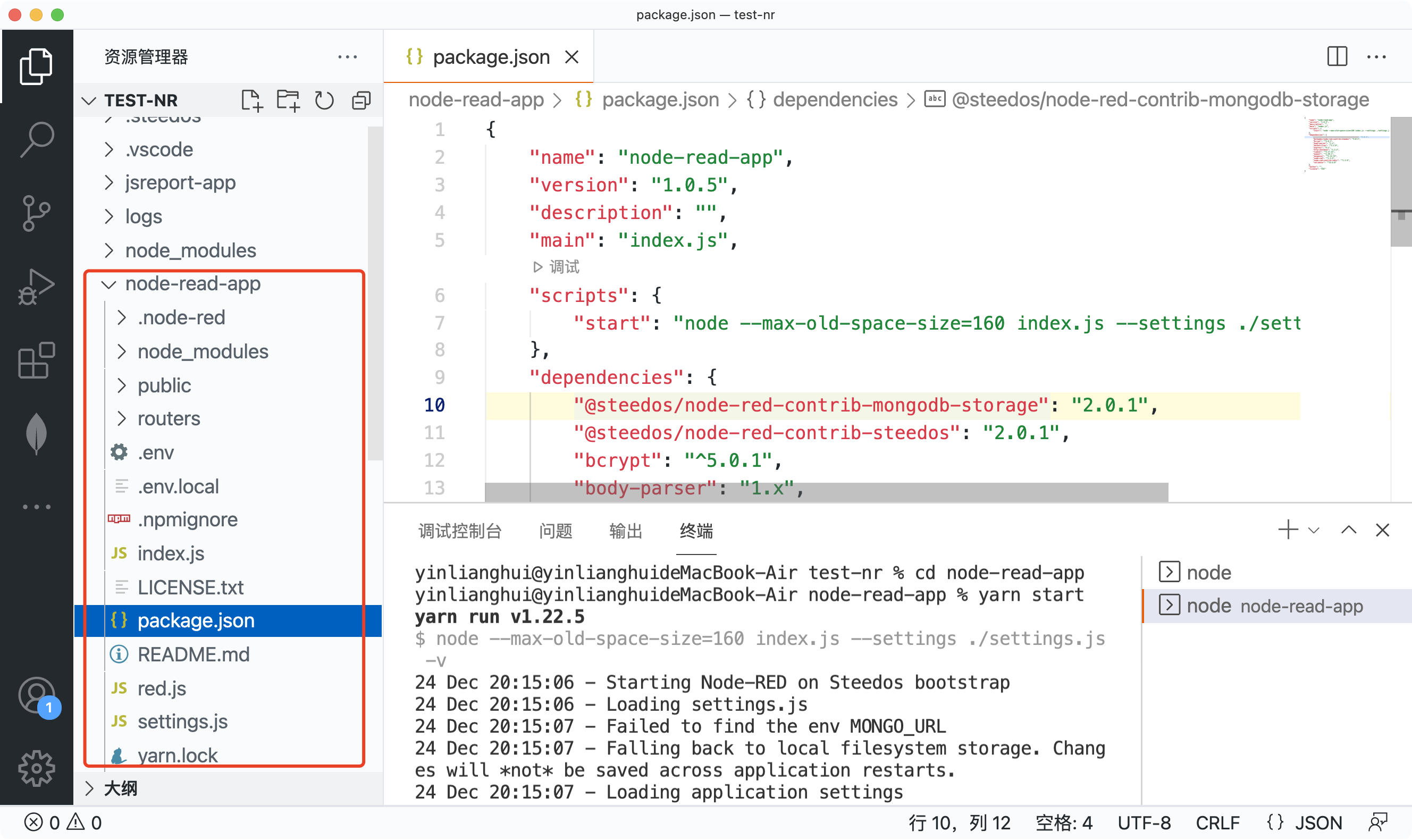The height and width of the screenshot is (840, 1412).
Task: Click the Debug codelens above scripts
Action: (556, 266)
